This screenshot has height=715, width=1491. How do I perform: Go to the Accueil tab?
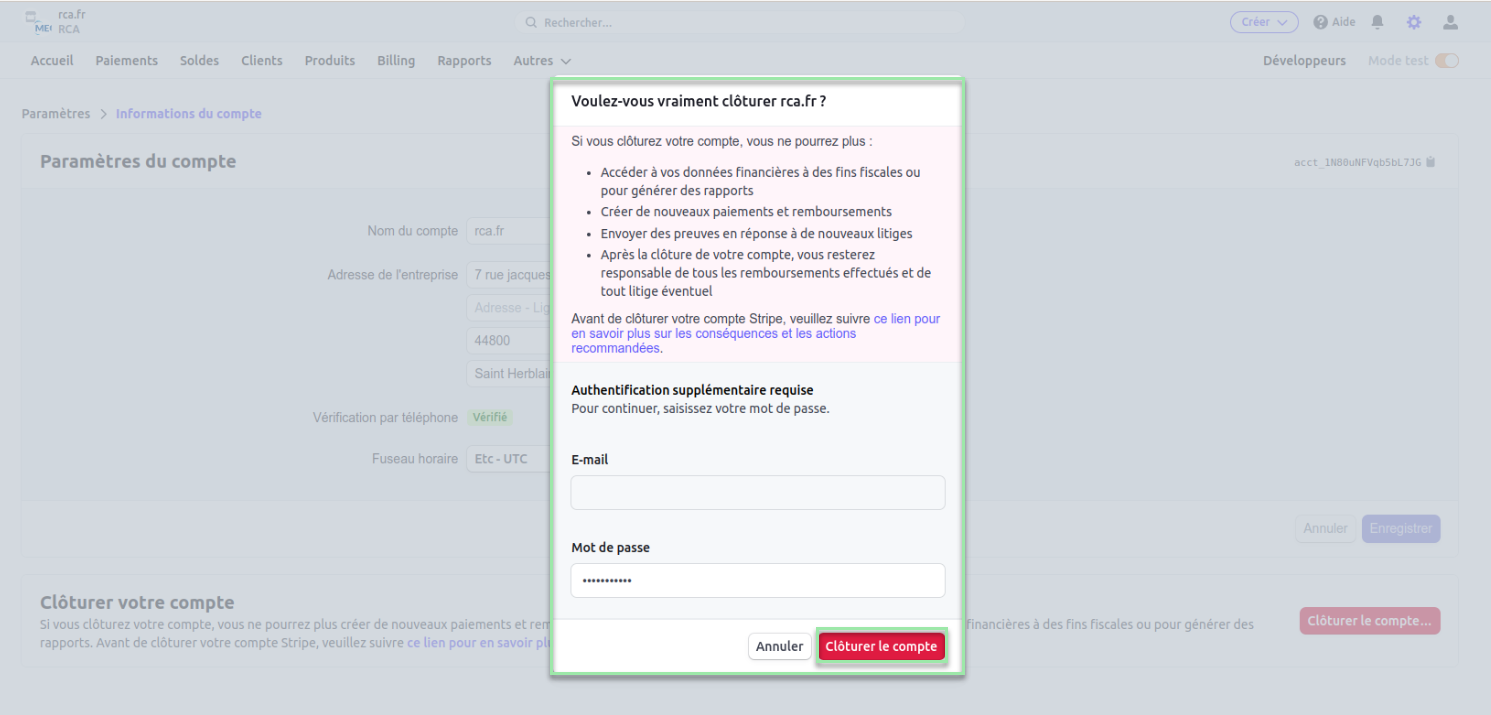(x=52, y=61)
